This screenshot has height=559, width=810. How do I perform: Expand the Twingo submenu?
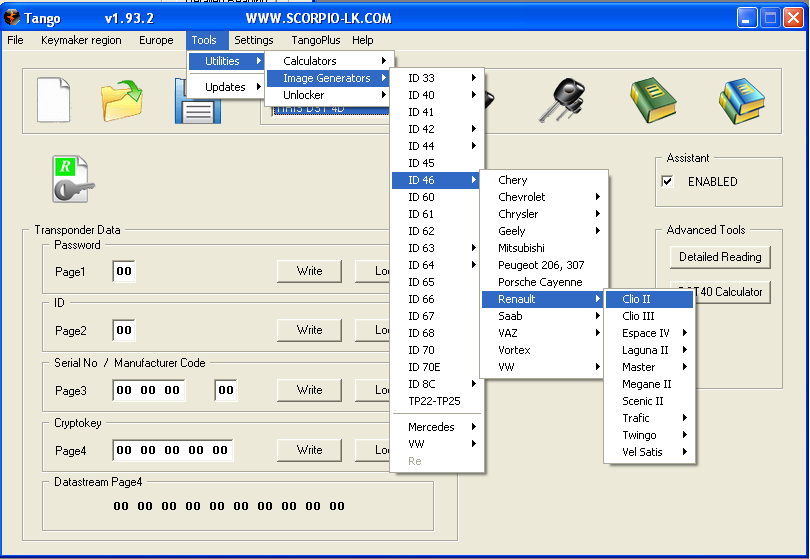click(x=649, y=435)
